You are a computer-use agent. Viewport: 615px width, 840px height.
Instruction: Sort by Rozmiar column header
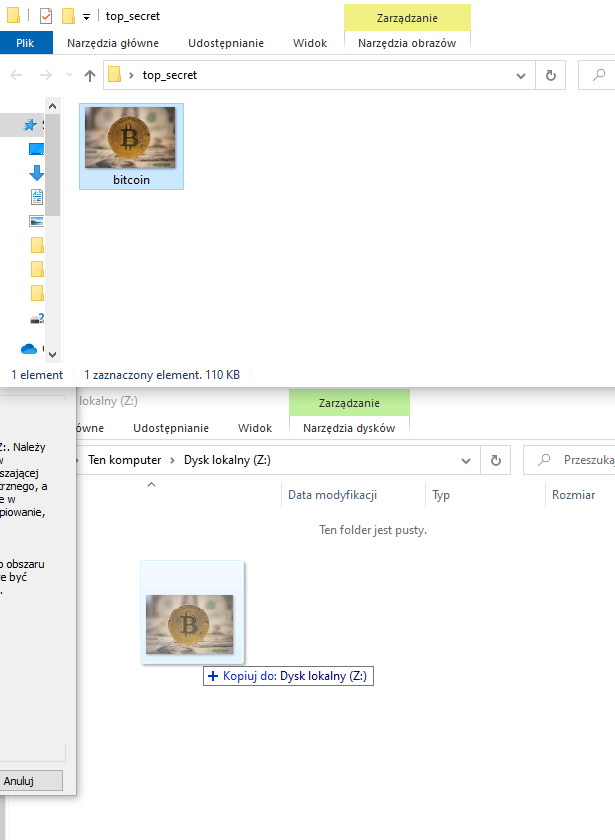coord(574,495)
